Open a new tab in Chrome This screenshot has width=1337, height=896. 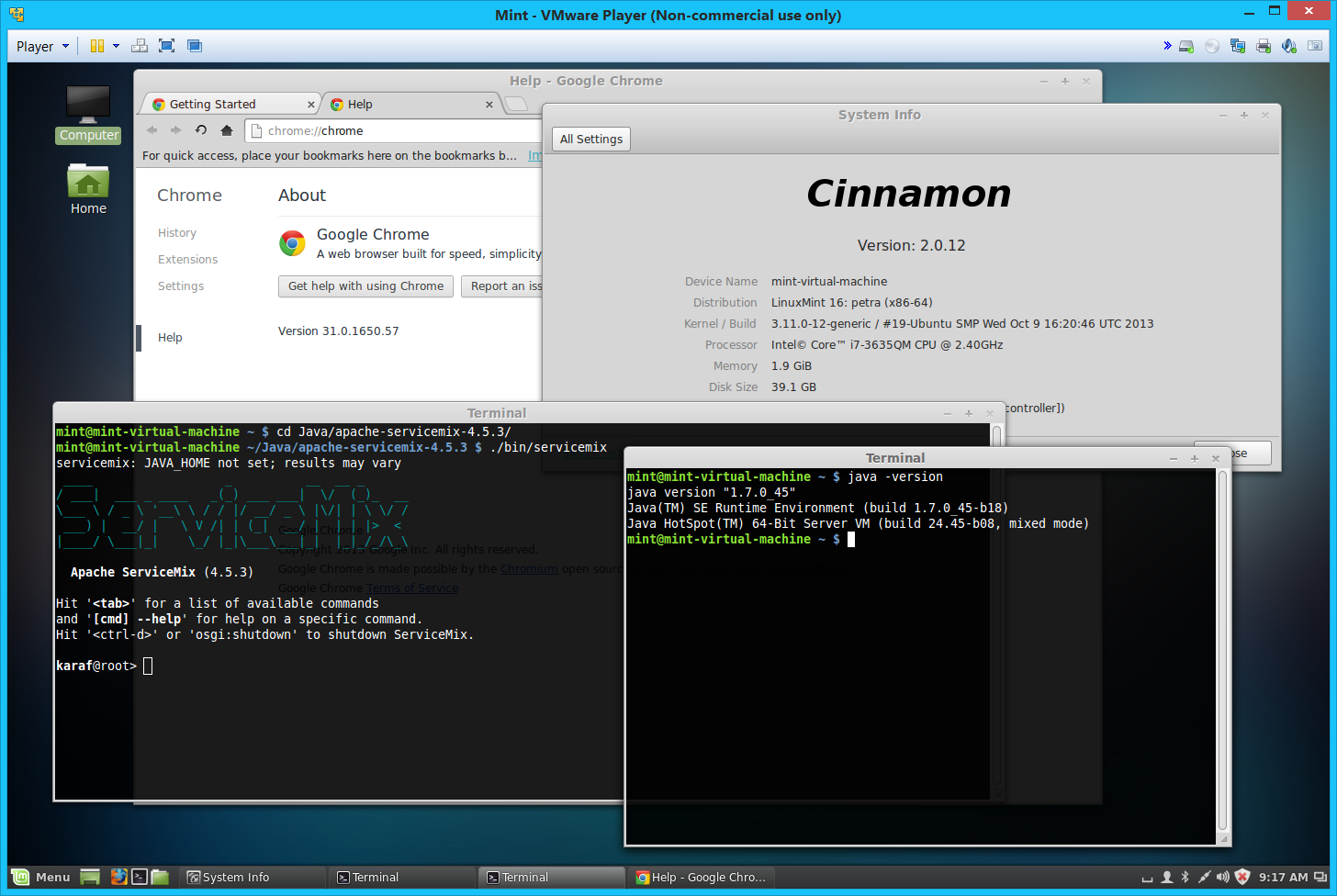517,104
